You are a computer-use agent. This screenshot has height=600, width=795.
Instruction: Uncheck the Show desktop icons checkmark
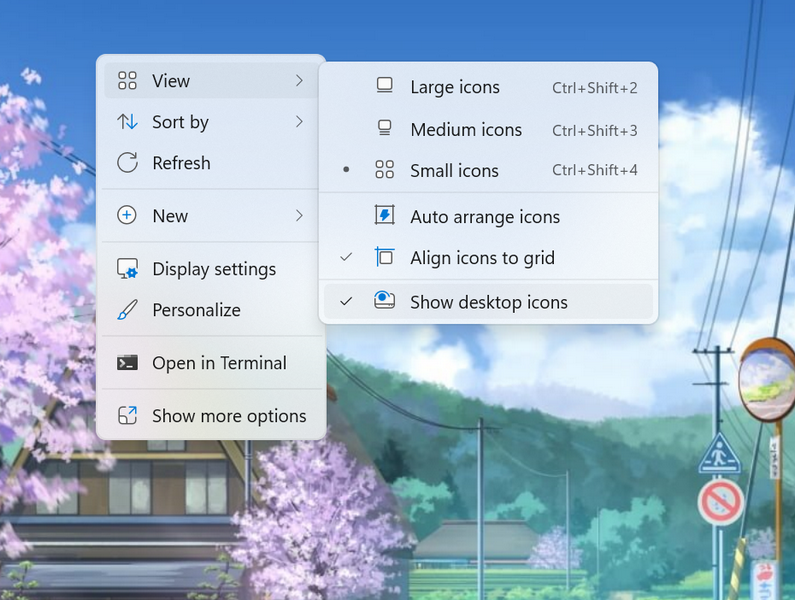tap(346, 301)
